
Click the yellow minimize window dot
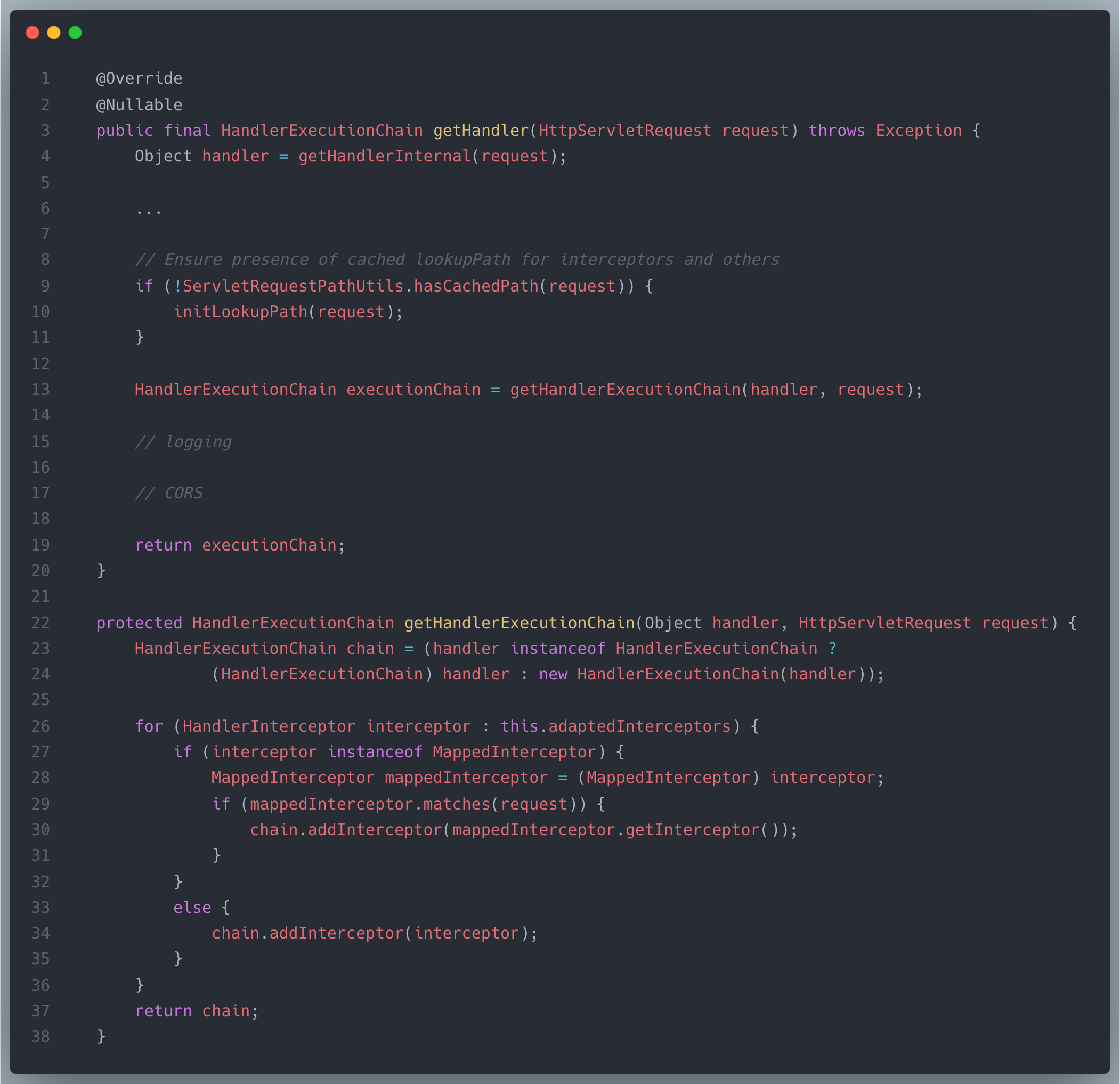click(54, 33)
